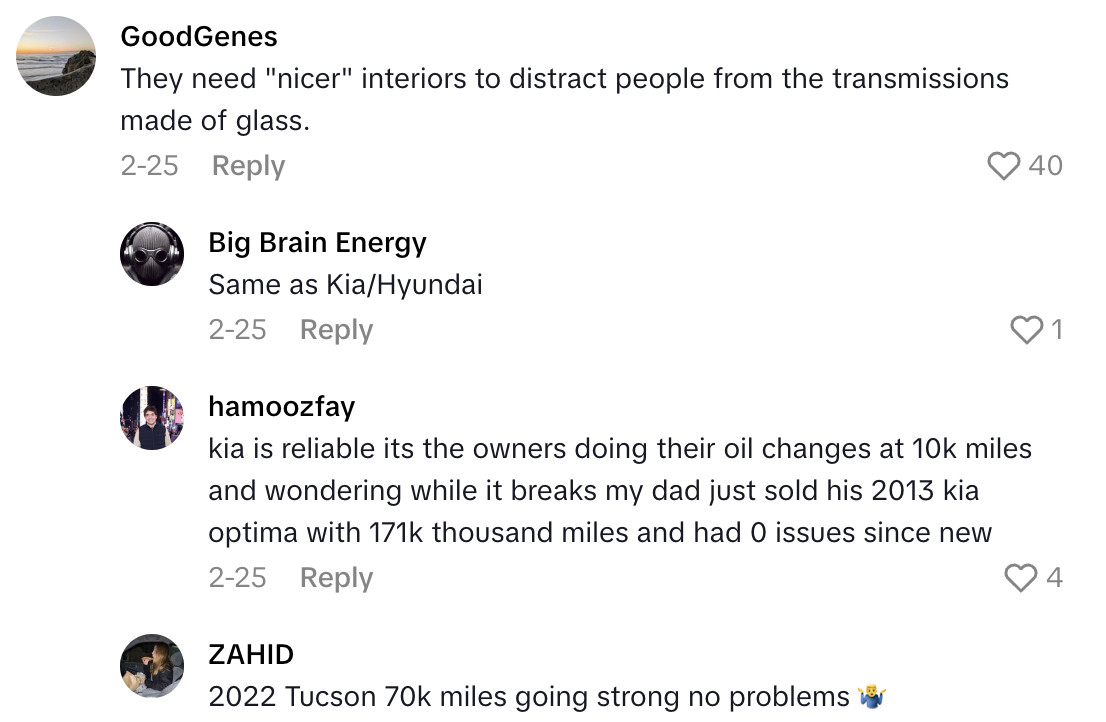1106x722 pixels.
Task: Click the 4 likes count on hamoozfay's reply
Action: 1054,578
